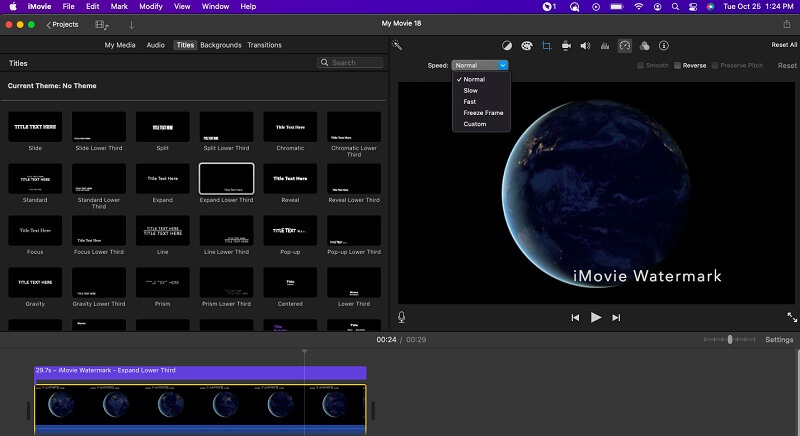Select the purple title clip in timeline
This screenshot has height=436, width=800.
(x=201, y=374)
